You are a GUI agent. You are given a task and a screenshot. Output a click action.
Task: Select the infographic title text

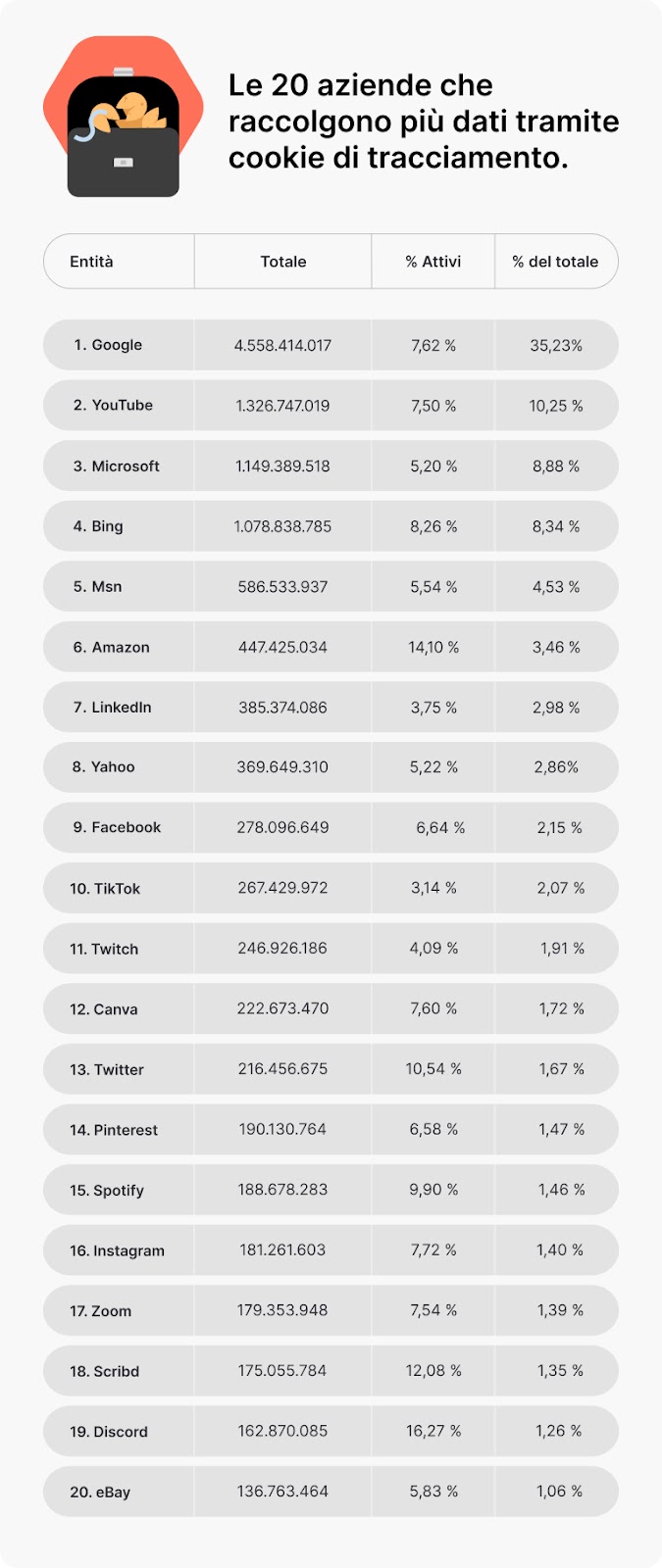(x=424, y=121)
